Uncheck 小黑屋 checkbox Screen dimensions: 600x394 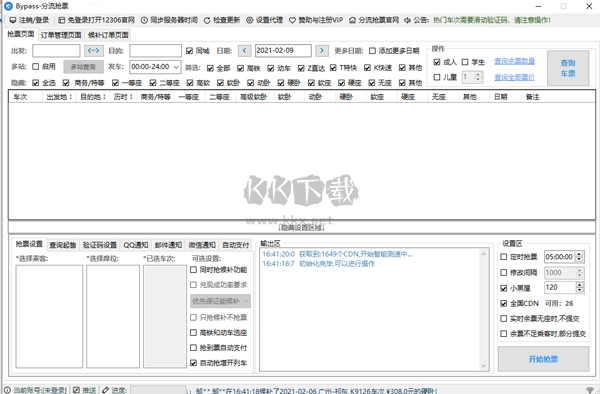[504, 288]
